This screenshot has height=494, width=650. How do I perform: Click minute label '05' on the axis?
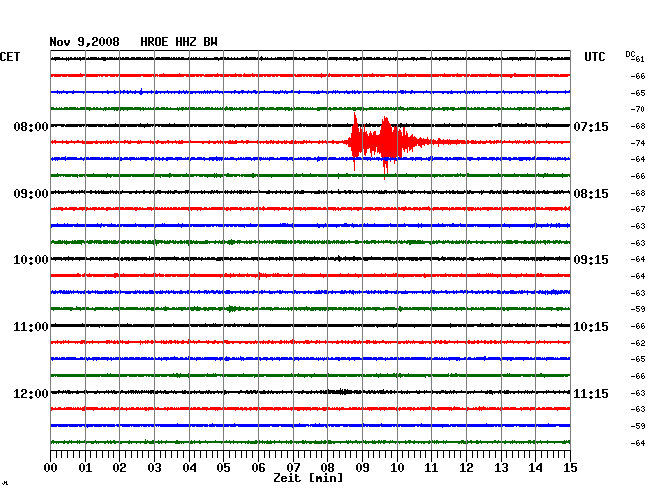coord(223,468)
